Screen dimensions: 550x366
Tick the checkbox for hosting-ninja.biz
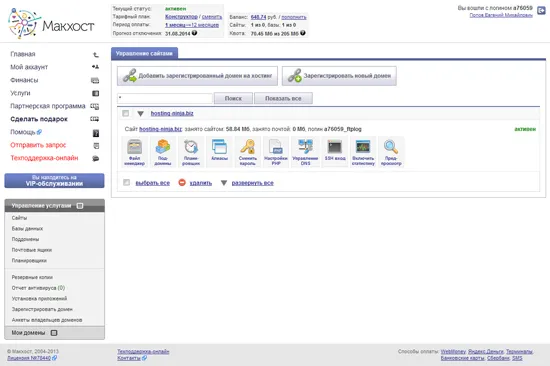click(x=126, y=113)
